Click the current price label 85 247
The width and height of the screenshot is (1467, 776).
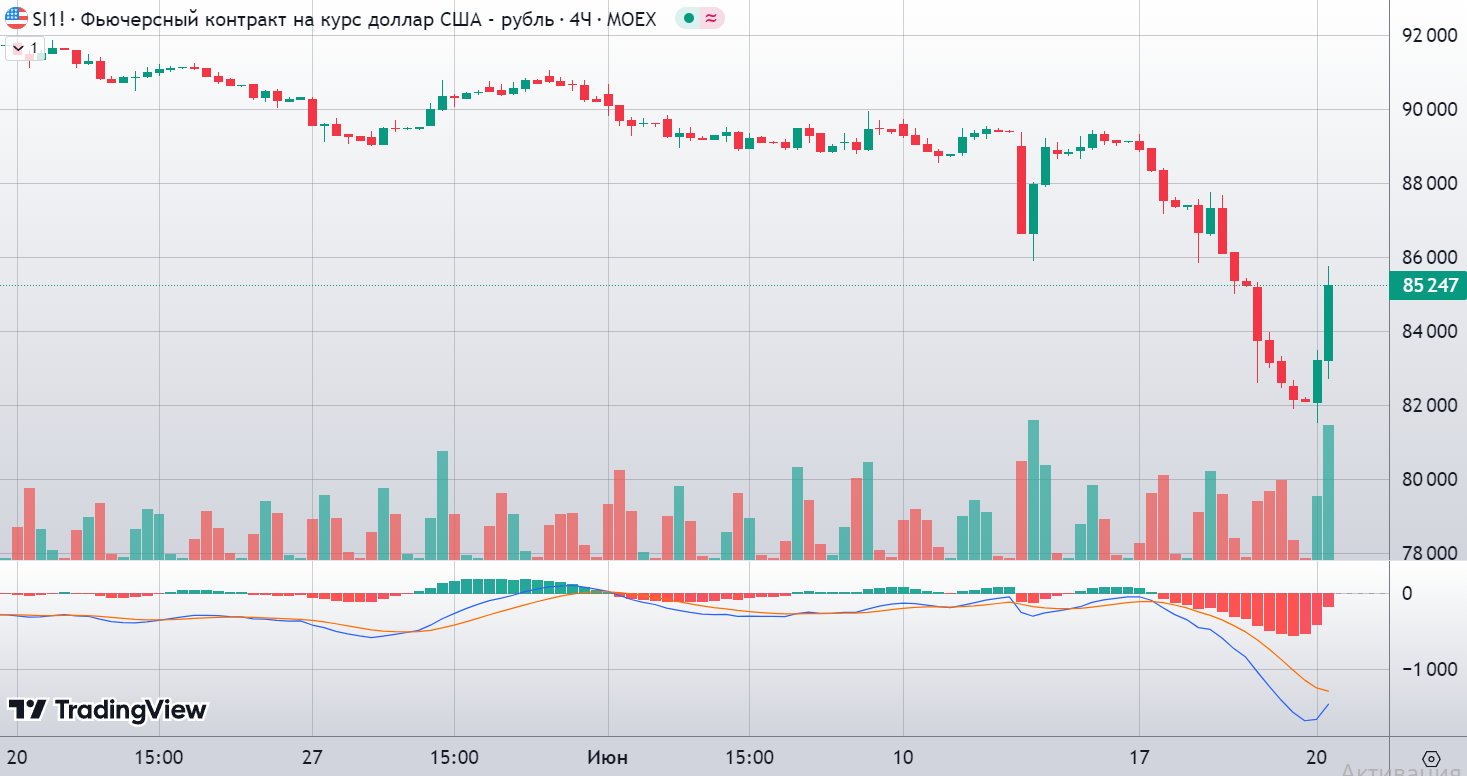click(1429, 285)
